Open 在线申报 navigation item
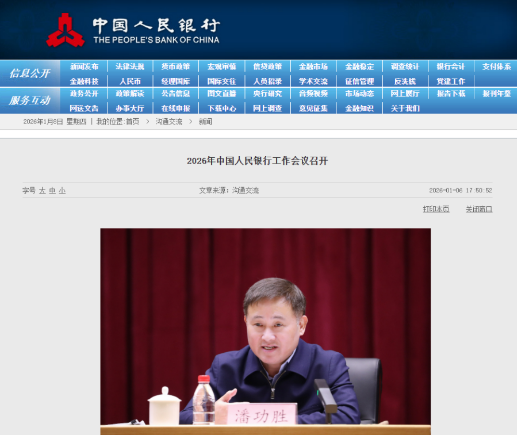 [x=176, y=108]
